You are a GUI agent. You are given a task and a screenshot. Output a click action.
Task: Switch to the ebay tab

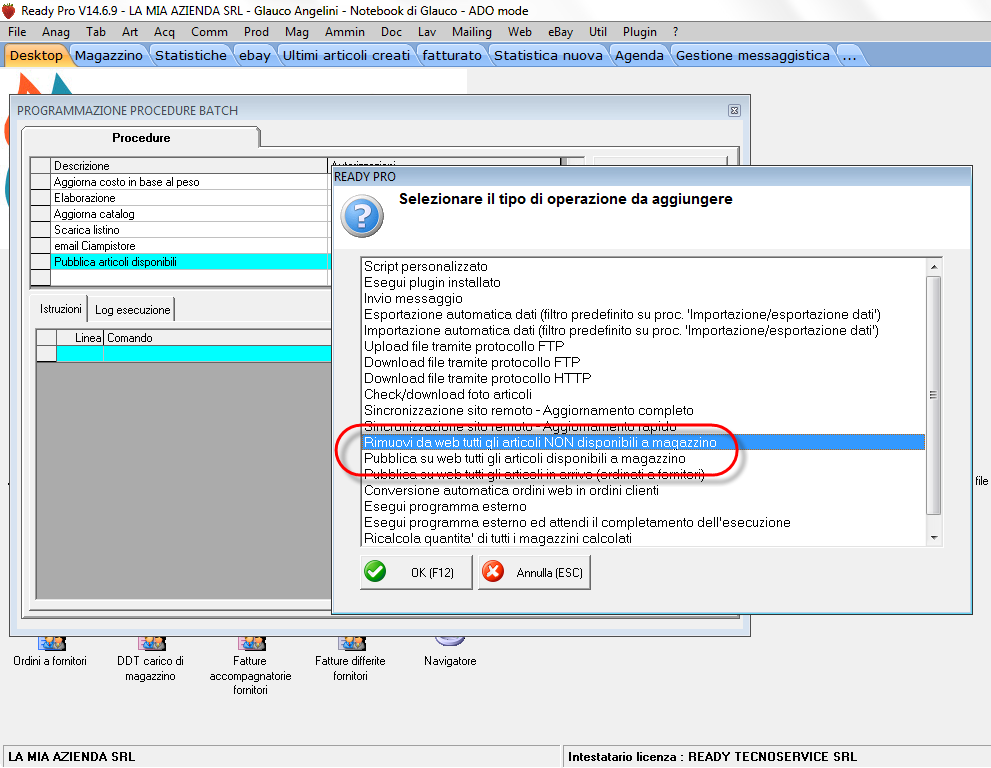255,56
